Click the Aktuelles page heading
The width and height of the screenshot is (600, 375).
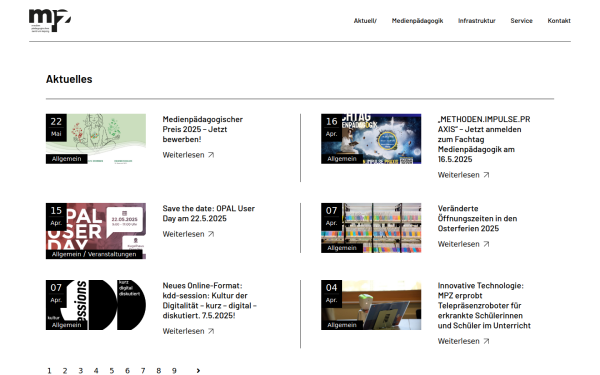pos(69,79)
